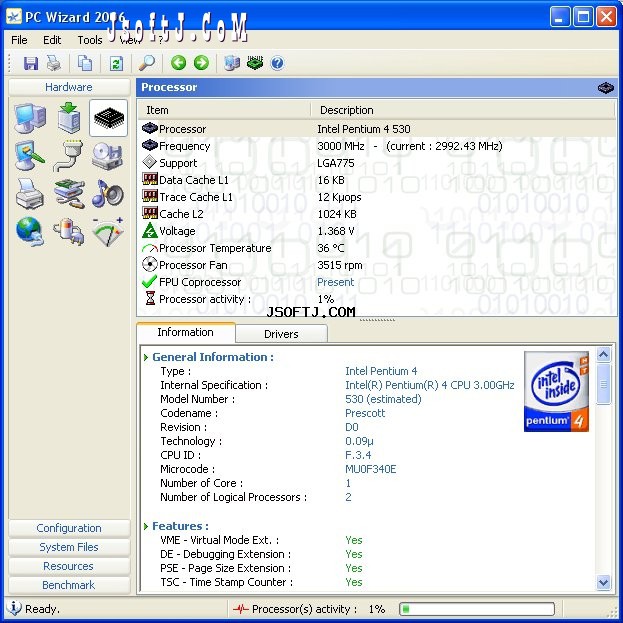Select the Multimedia speaker and note icon
This screenshot has width=623, height=623.
[x=107, y=194]
